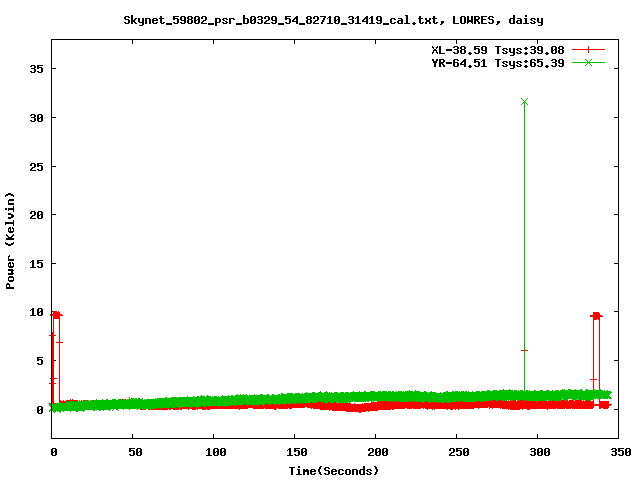Select legend entry XL-38.59 Tsys:39.08
Viewport: 640px width, 480px height.
[498, 50]
